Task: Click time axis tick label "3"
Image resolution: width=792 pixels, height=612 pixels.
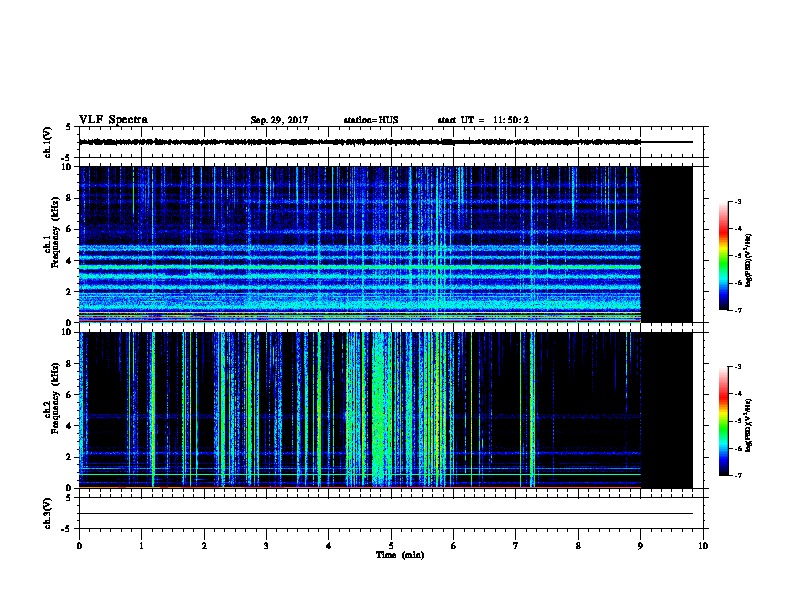Action: pos(266,546)
